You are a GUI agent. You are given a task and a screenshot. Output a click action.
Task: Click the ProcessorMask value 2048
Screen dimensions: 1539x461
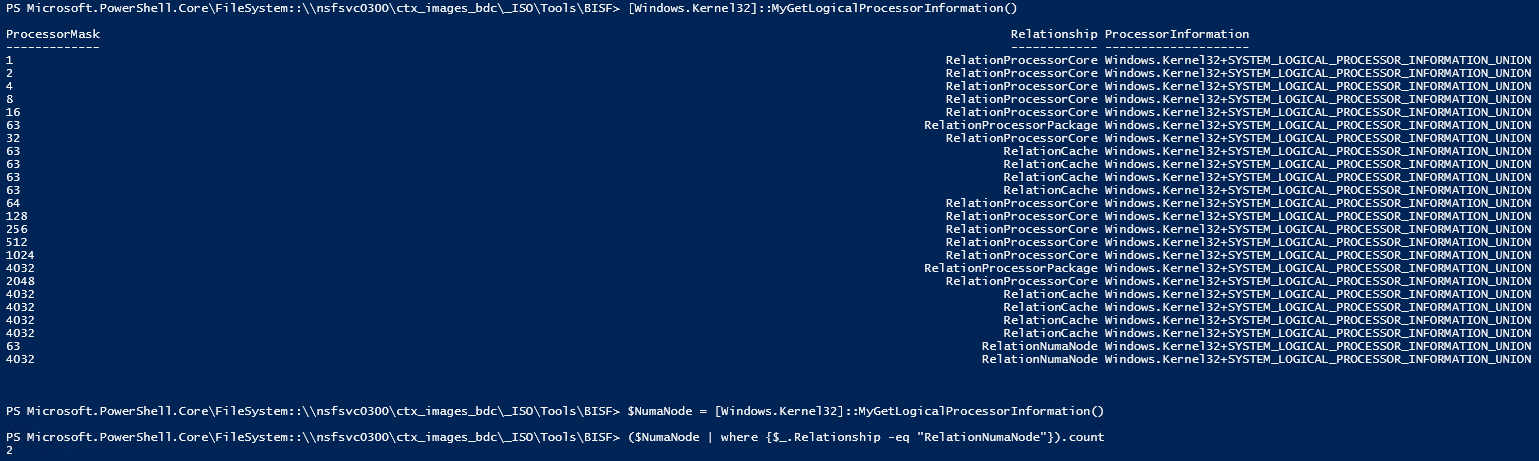(x=20, y=281)
